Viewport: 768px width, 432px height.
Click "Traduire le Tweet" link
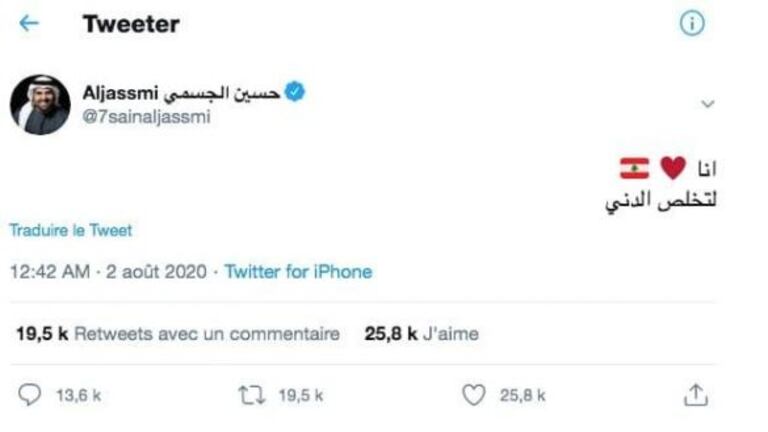(x=71, y=230)
